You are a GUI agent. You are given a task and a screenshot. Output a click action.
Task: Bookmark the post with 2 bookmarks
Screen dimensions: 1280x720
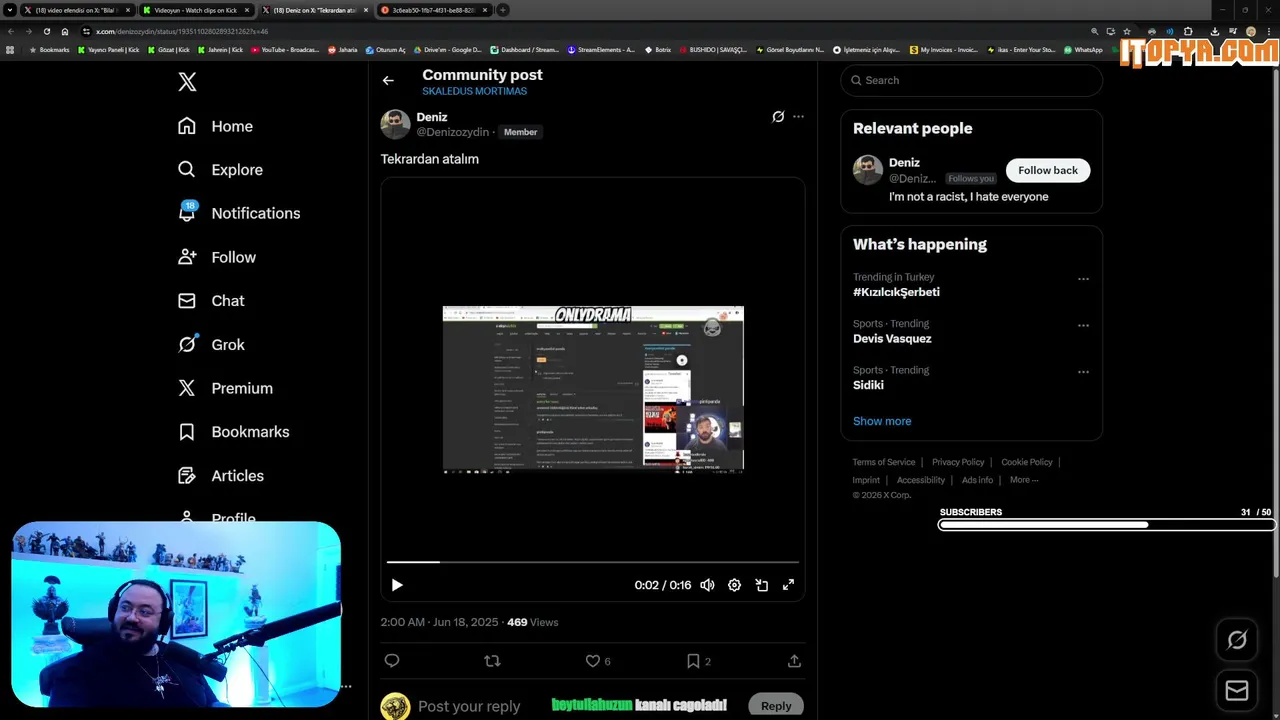698,661
